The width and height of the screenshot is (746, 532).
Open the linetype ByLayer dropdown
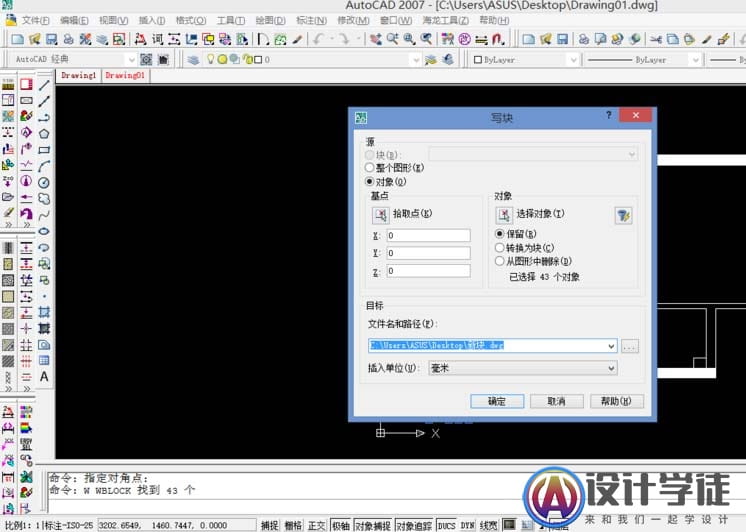click(695, 59)
